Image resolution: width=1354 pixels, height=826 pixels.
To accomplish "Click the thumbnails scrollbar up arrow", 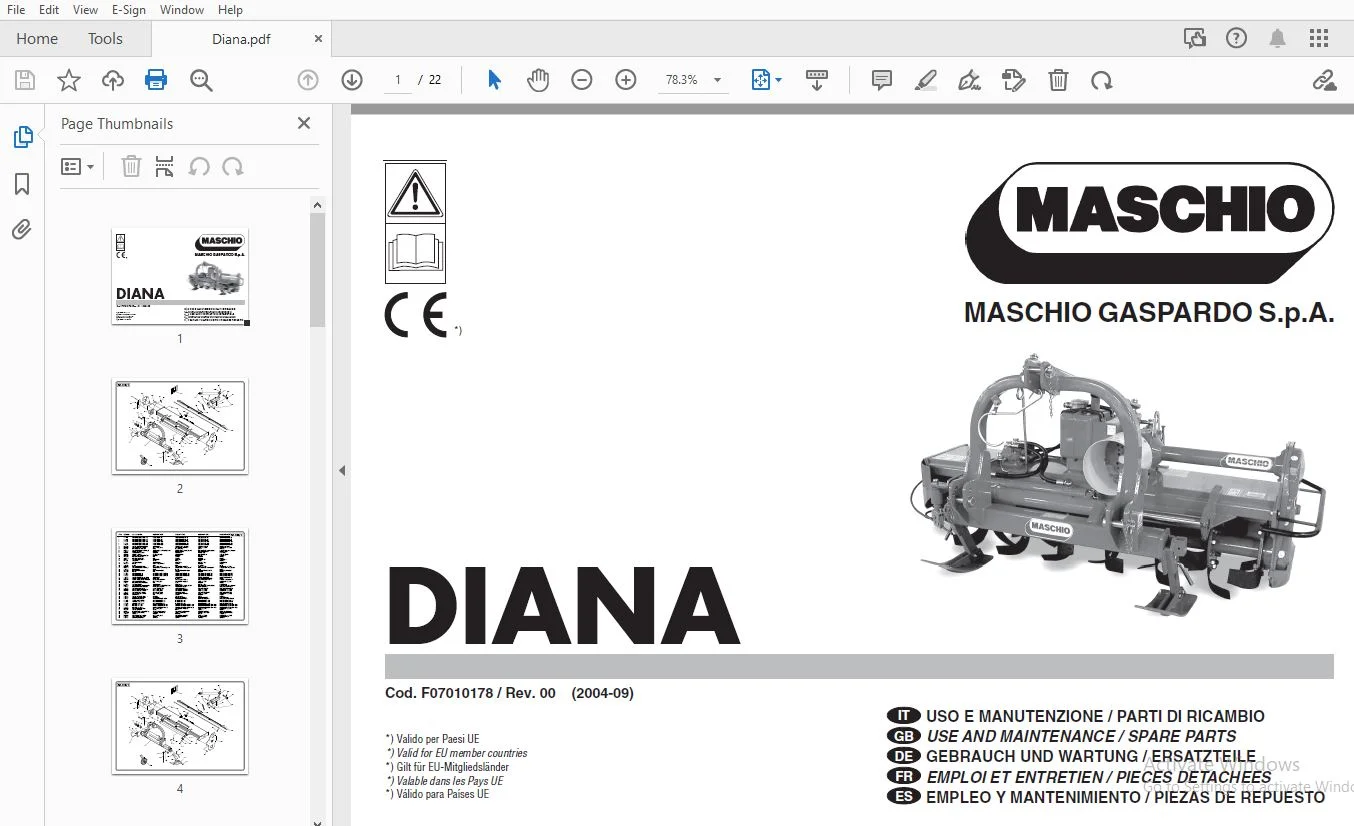I will [318, 205].
